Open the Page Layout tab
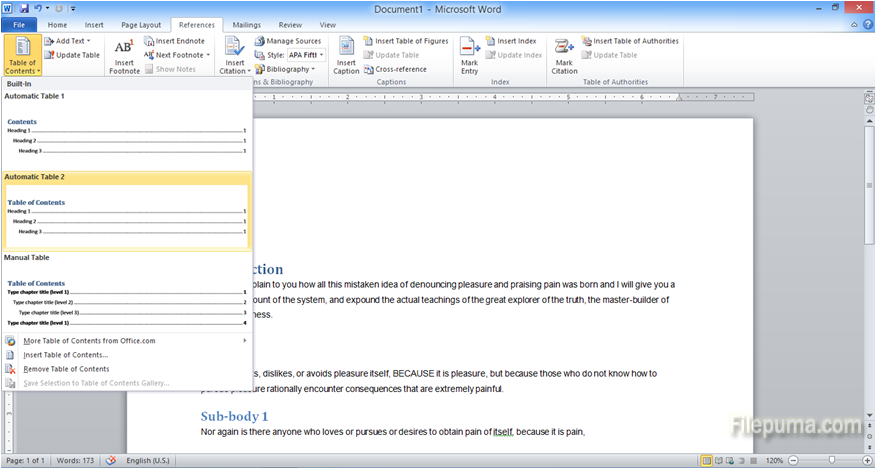Image resolution: width=876 pixels, height=469 pixels. (x=140, y=24)
